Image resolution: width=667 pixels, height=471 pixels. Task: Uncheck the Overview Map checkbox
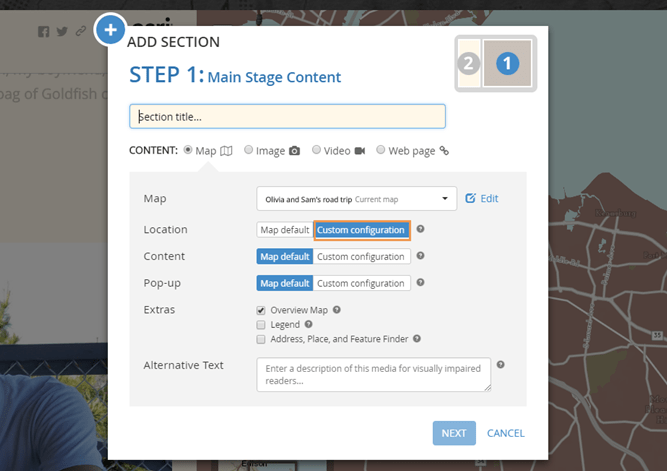(x=261, y=310)
